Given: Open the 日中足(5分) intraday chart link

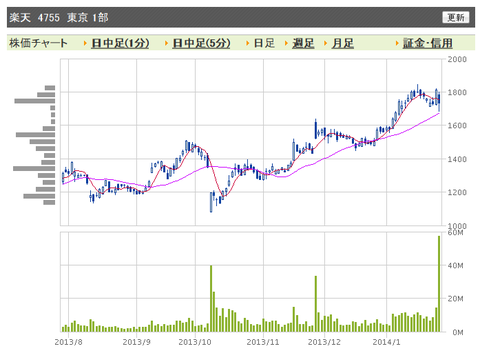Looking at the screenshot, I should pos(201,43).
